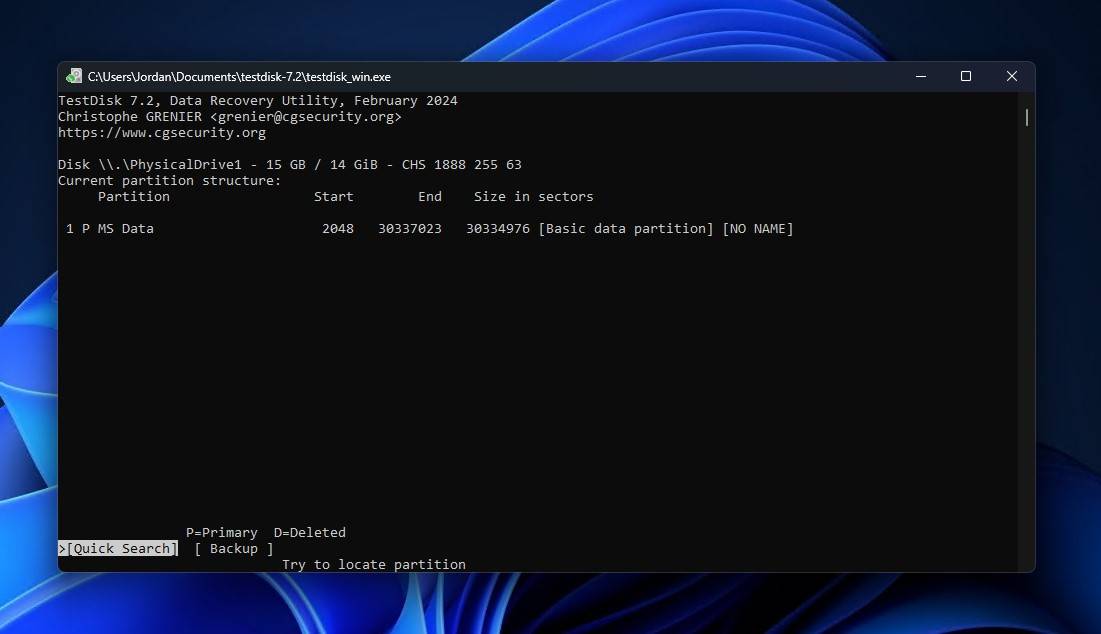Select the MS Data partition row
This screenshot has width=1101, height=634.
tap(430, 228)
